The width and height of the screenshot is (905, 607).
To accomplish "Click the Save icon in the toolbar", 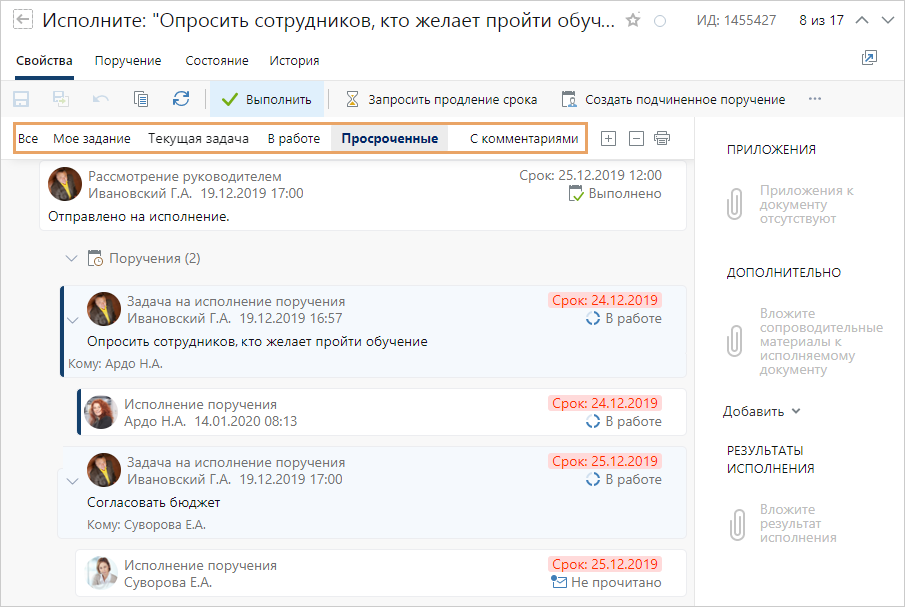I will (20, 98).
